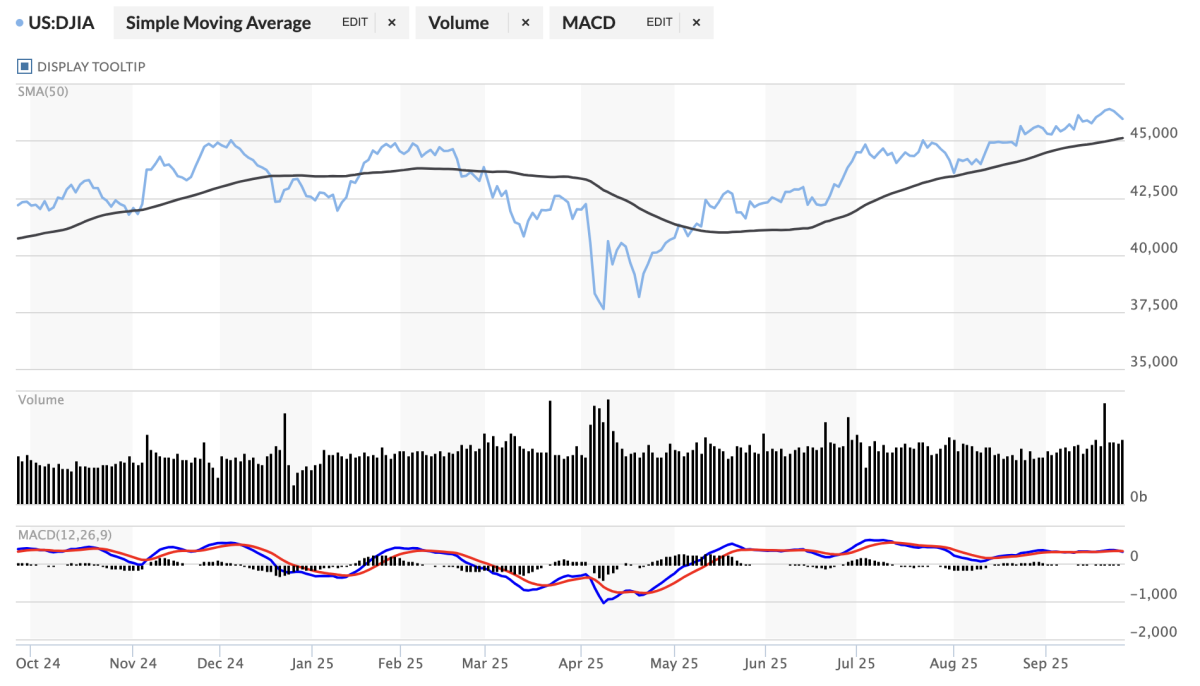Click the blue dot beside US:DJIA
This screenshot has height=686, width=1200.
click(21, 22)
